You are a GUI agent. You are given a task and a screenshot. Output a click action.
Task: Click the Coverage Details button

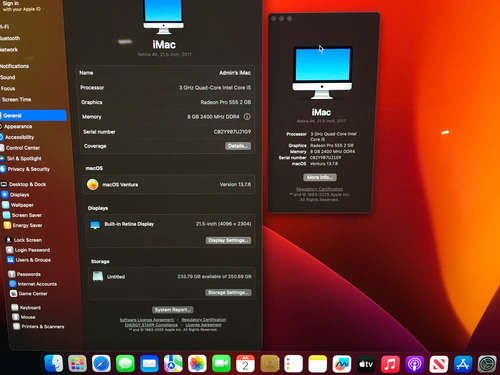pos(238,146)
